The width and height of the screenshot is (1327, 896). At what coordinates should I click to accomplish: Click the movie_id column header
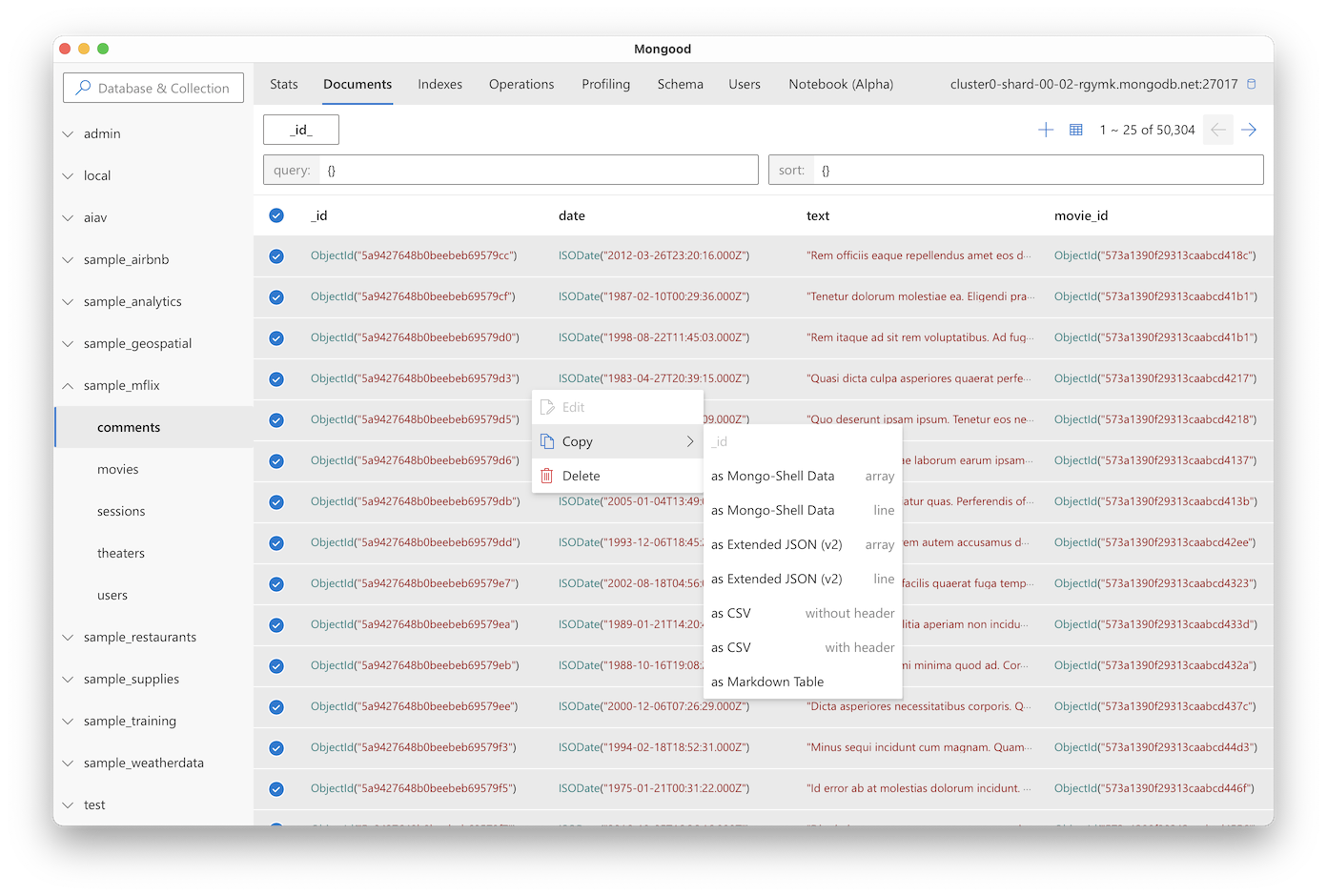pos(1081,215)
